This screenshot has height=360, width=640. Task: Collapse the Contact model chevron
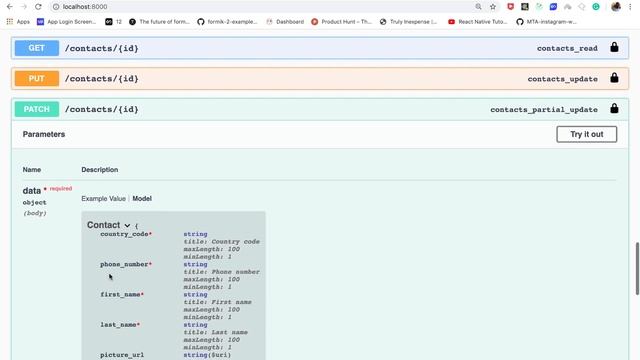[x=127, y=225]
